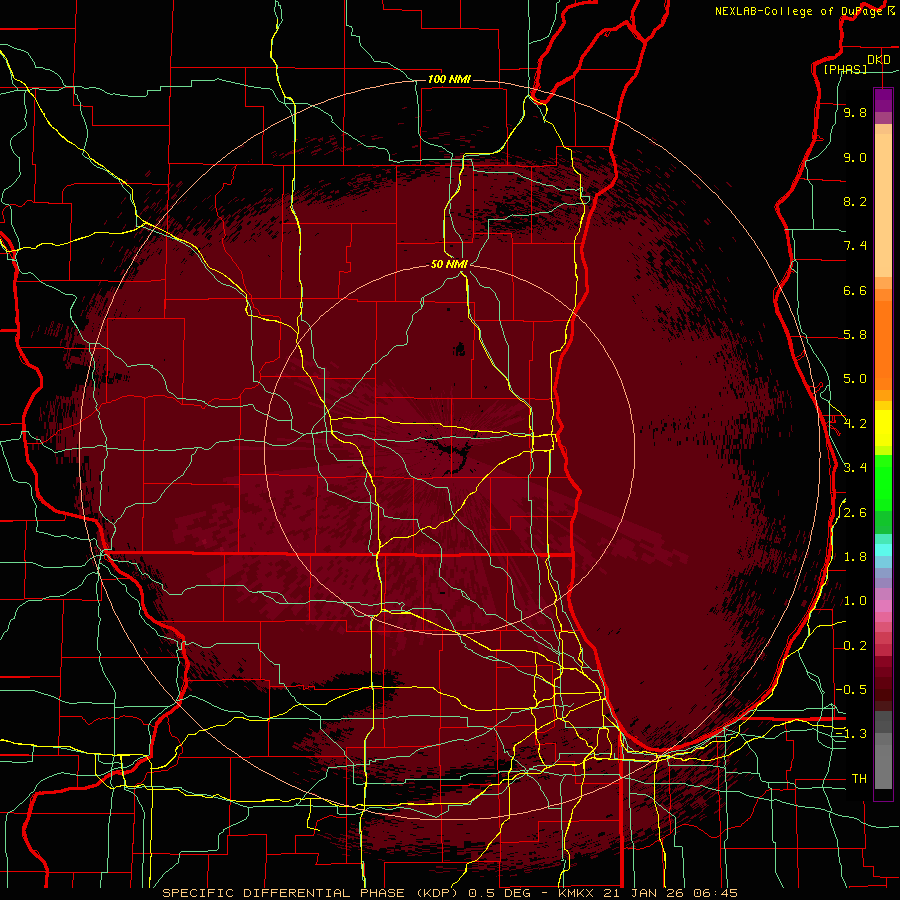The height and width of the screenshot is (900, 900).
Task: Click the 3.4 legend value
Action: (x=855, y=468)
